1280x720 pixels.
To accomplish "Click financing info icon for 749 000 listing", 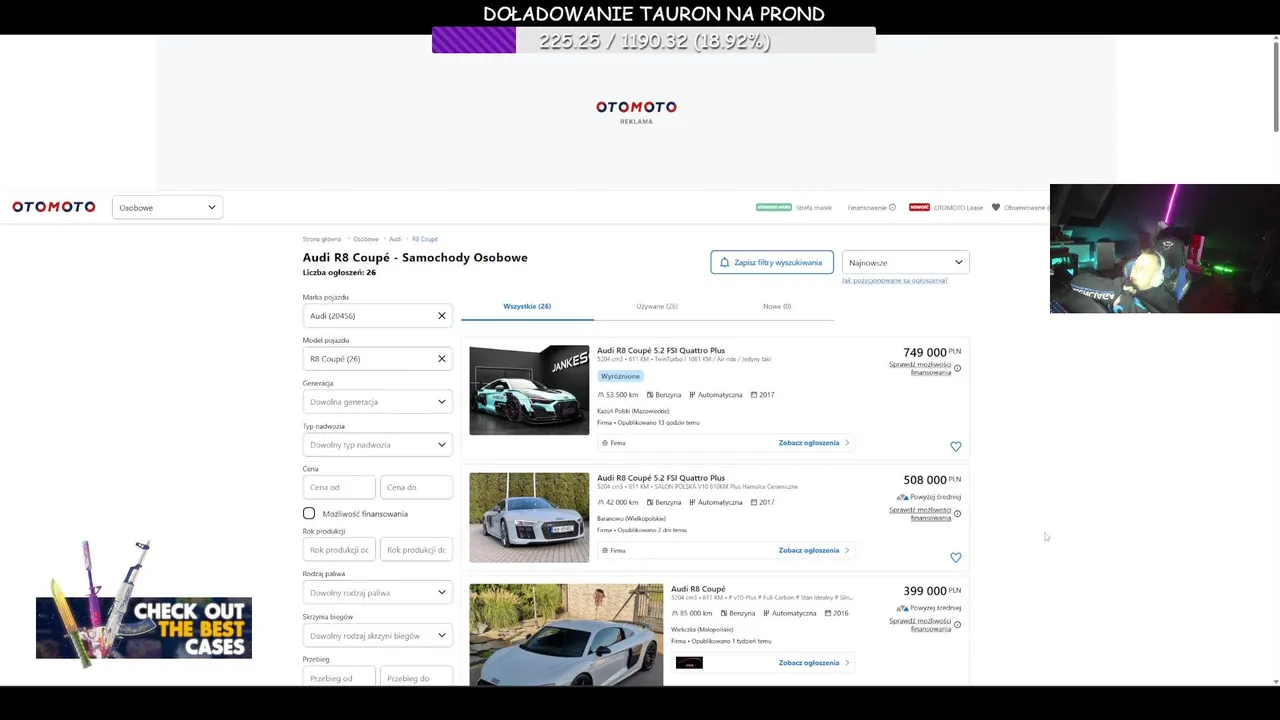I will coord(957,369).
